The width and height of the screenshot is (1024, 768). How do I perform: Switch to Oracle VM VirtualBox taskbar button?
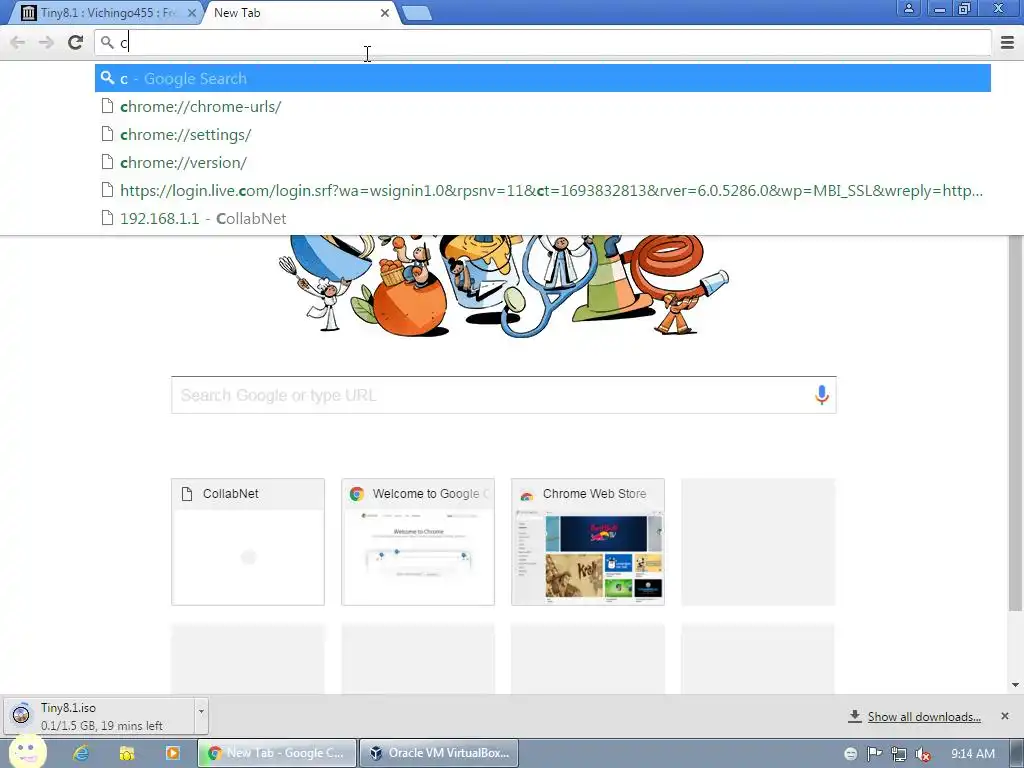tap(439, 753)
